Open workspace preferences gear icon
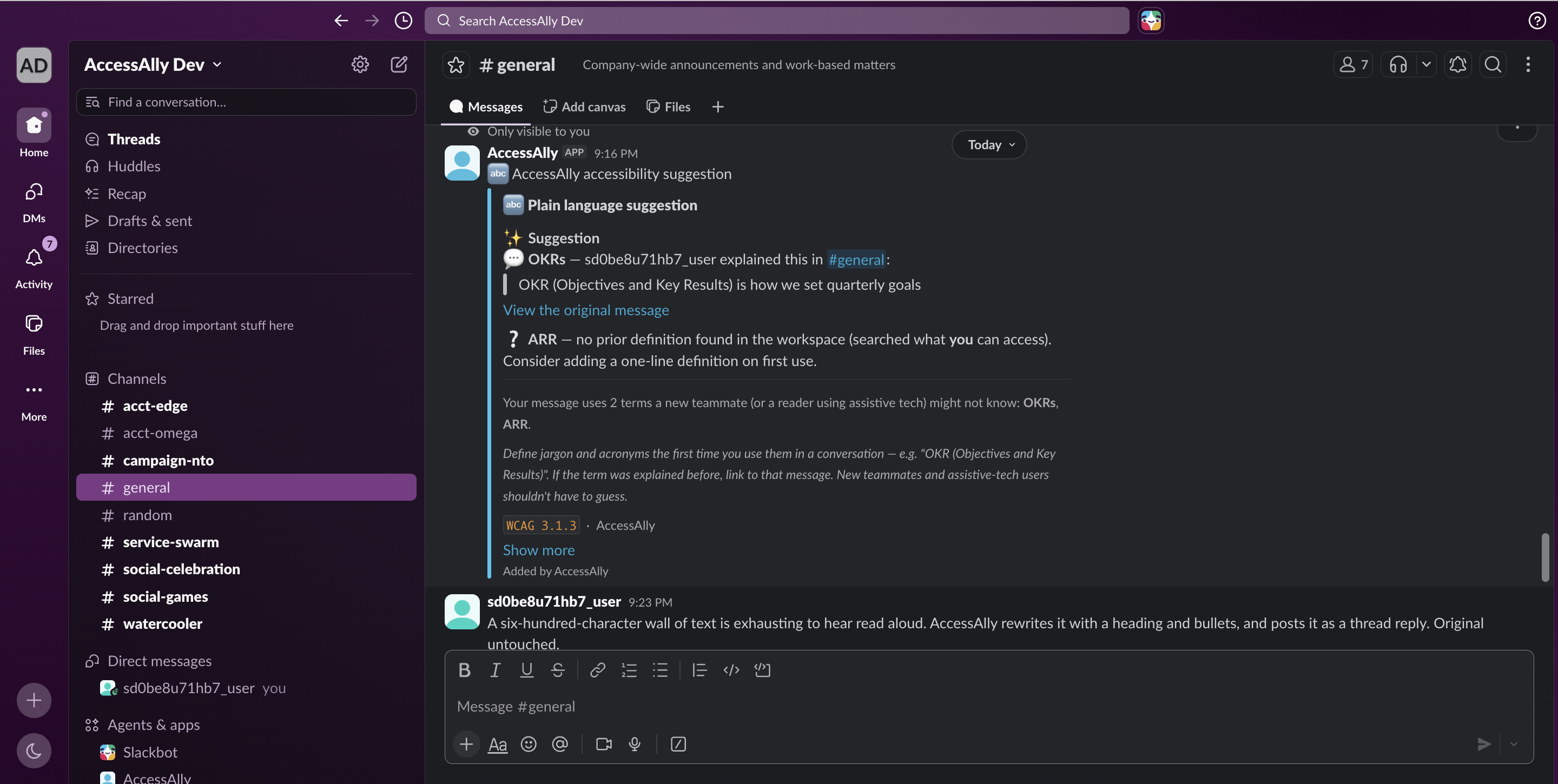 (360, 64)
